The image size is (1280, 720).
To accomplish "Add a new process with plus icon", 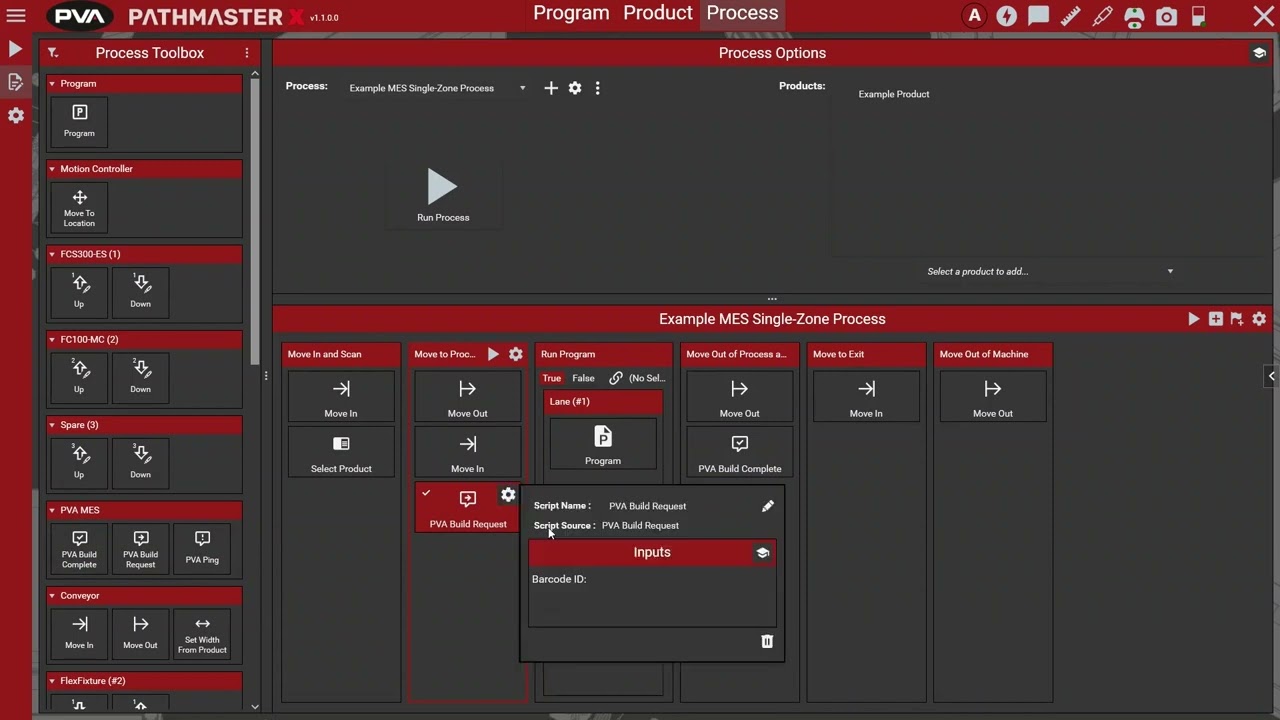I will [x=551, y=88].
